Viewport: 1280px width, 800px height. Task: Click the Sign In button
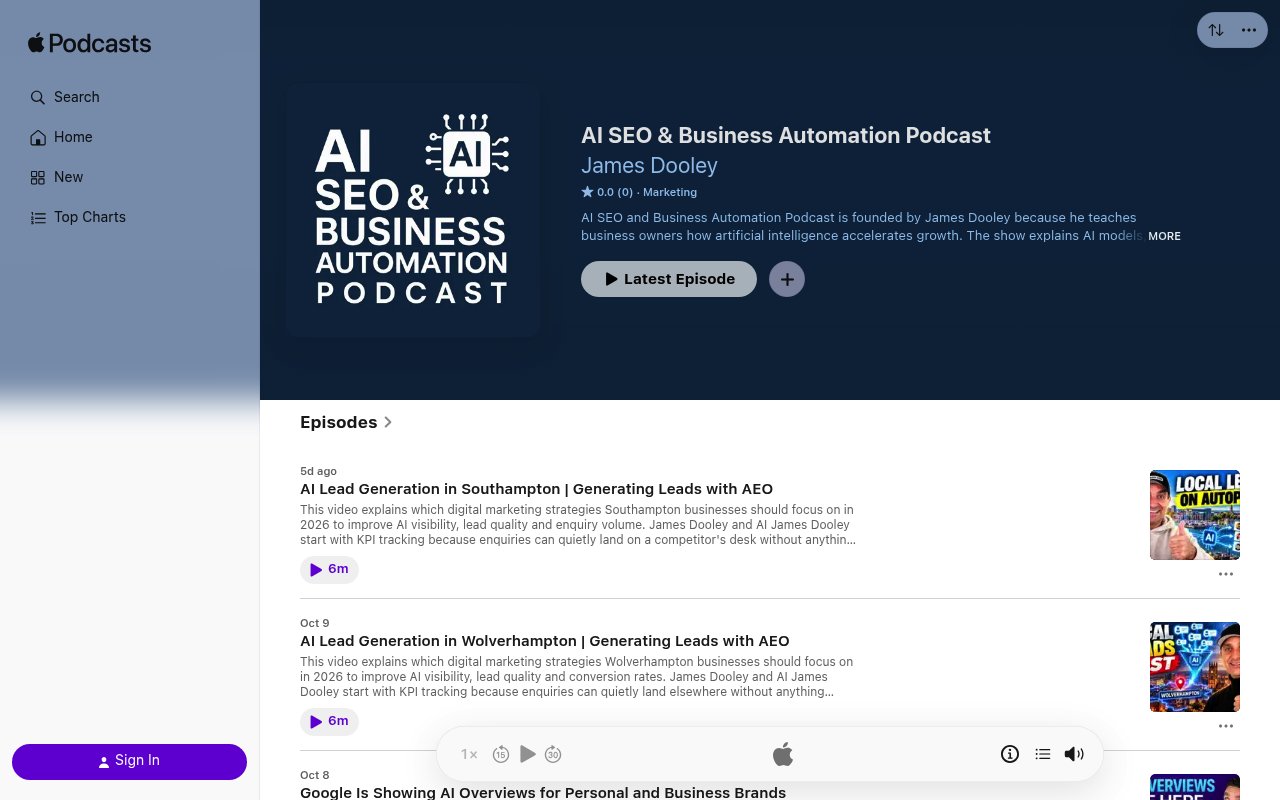pyautogui.click(x=129, y=761)
